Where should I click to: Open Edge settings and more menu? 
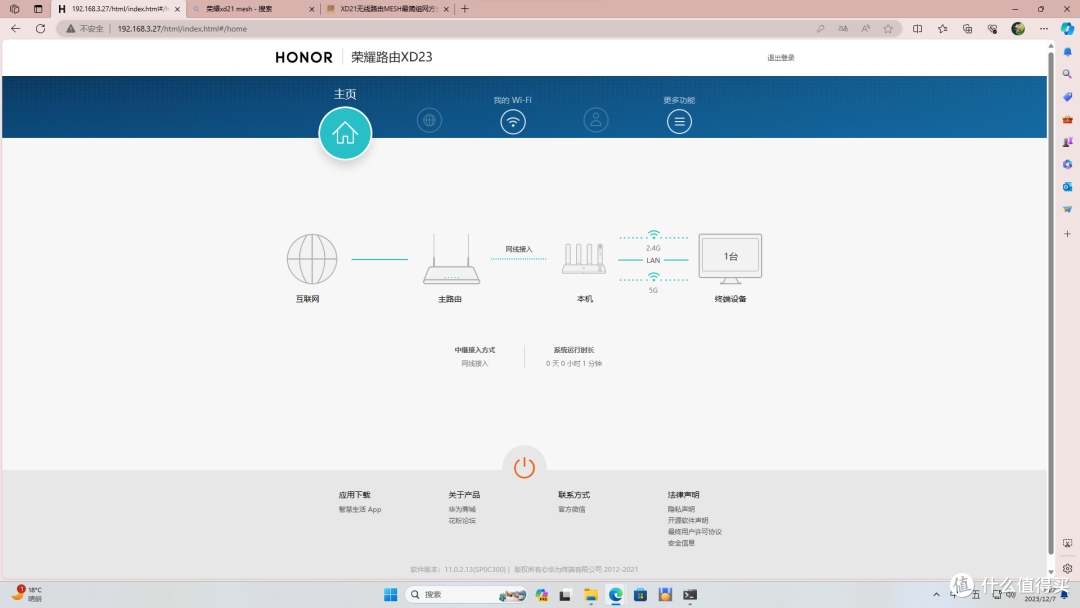[1043, 29]
